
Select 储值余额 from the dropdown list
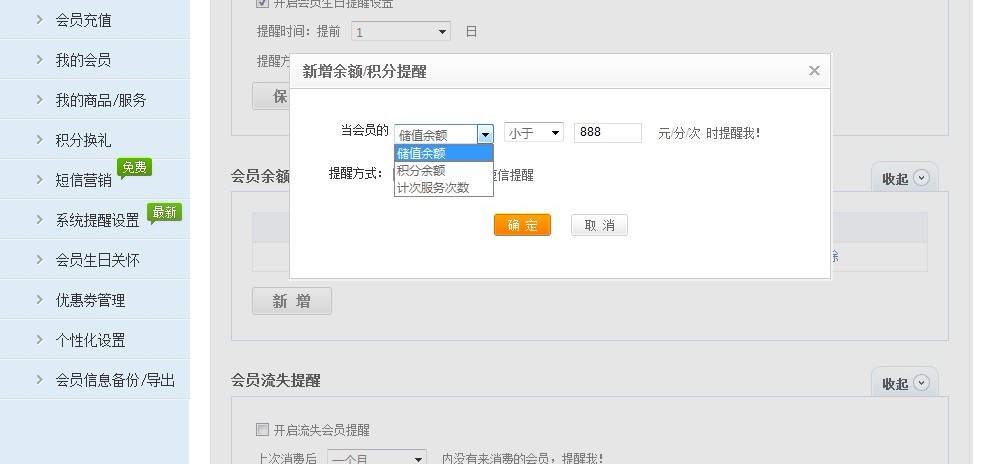tap(443, 153)
